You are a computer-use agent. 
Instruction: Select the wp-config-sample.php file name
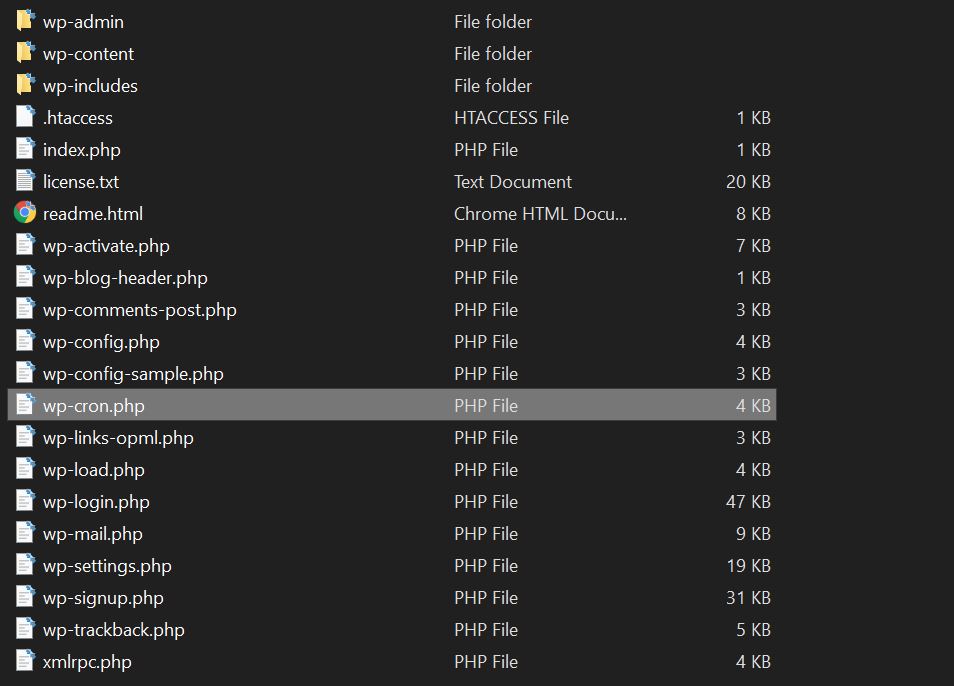133,374
